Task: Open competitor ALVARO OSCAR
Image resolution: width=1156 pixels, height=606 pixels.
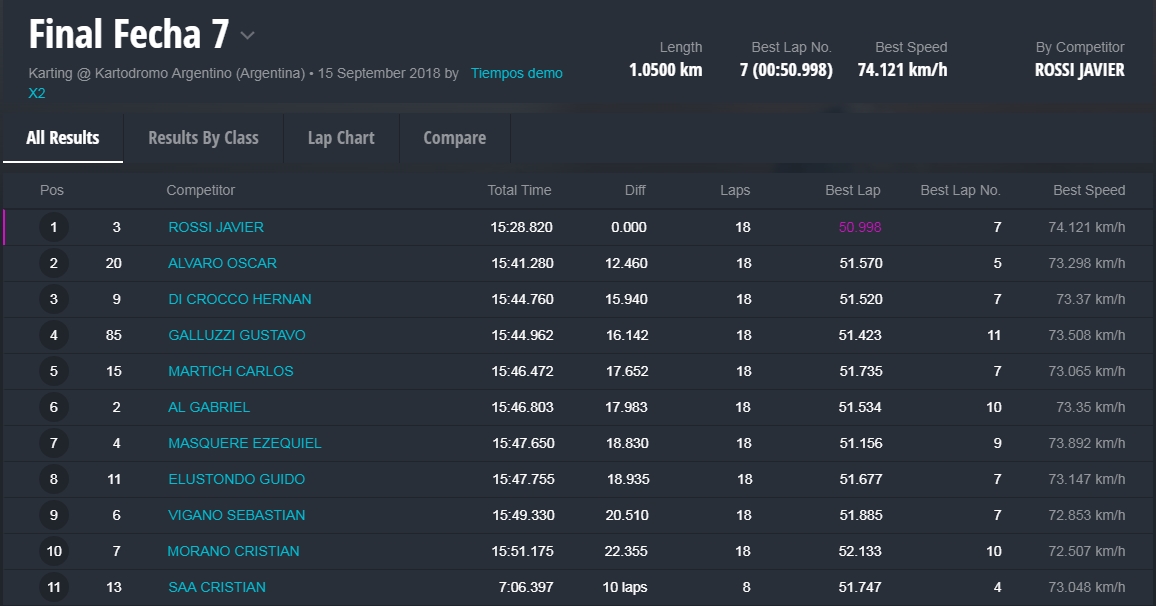Action: 222,263
